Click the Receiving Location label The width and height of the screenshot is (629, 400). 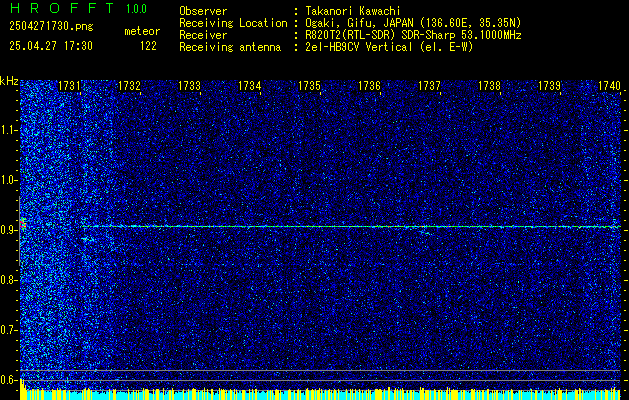pos(233,23)
